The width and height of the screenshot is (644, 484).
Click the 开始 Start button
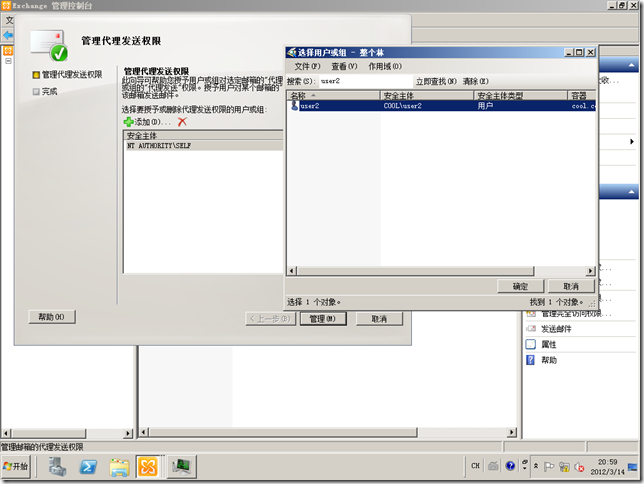[x=17, y=466]
